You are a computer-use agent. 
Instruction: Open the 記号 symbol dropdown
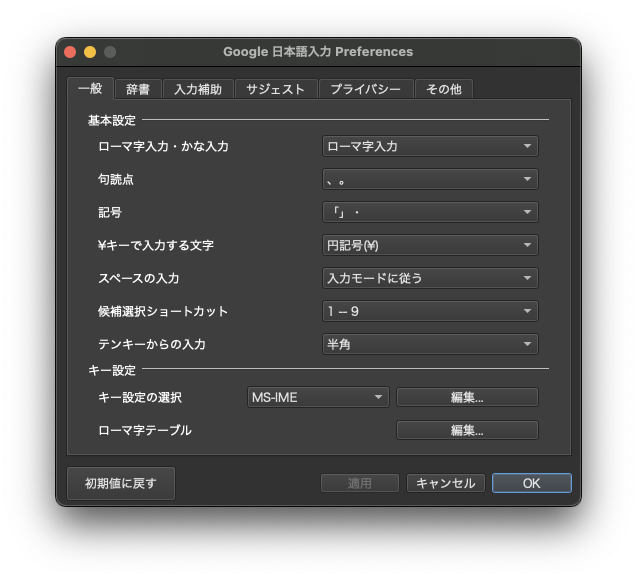click(430, 212)
